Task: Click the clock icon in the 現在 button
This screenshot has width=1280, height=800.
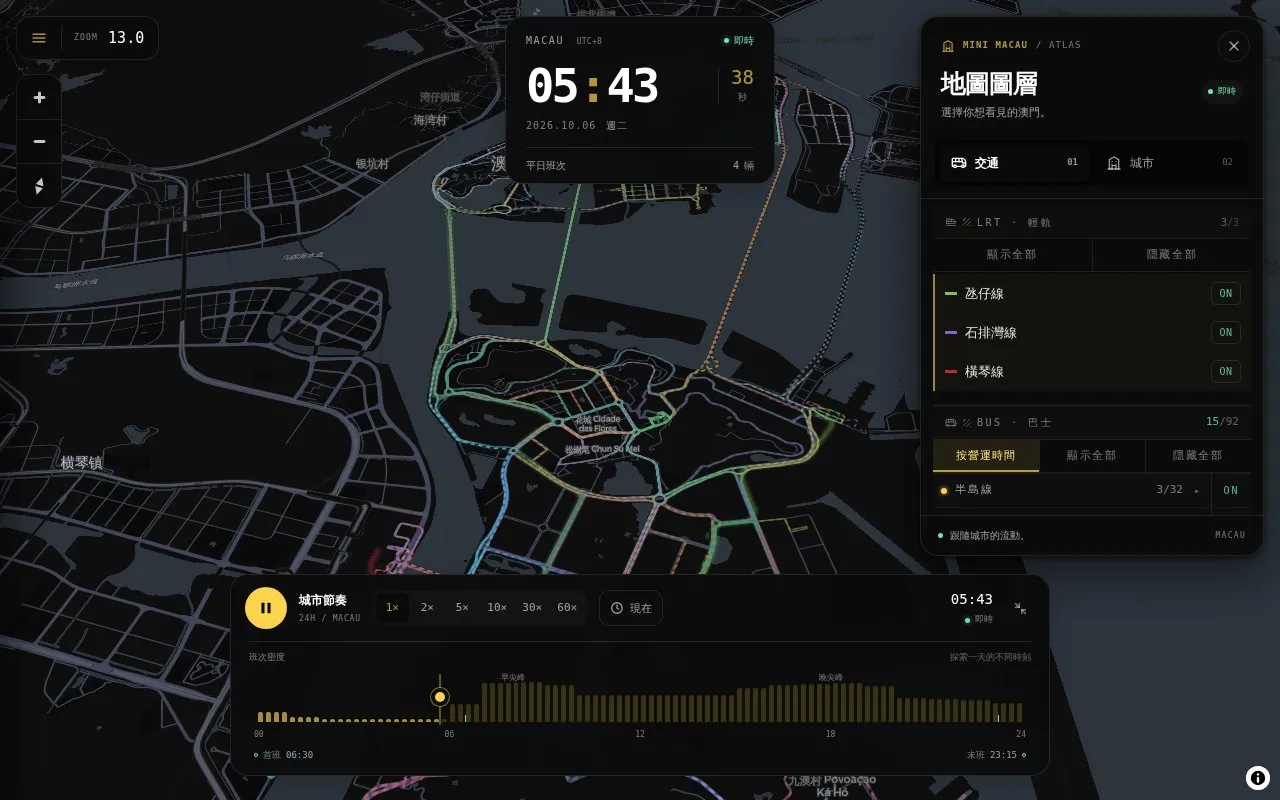Action: coord(617,608)
